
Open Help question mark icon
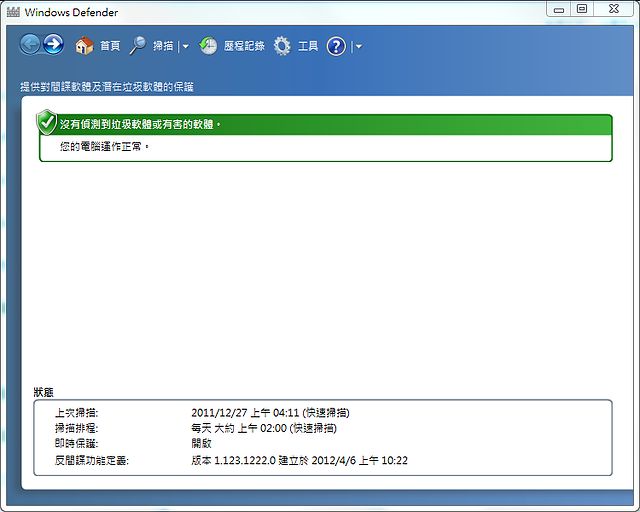pos(336,46)
